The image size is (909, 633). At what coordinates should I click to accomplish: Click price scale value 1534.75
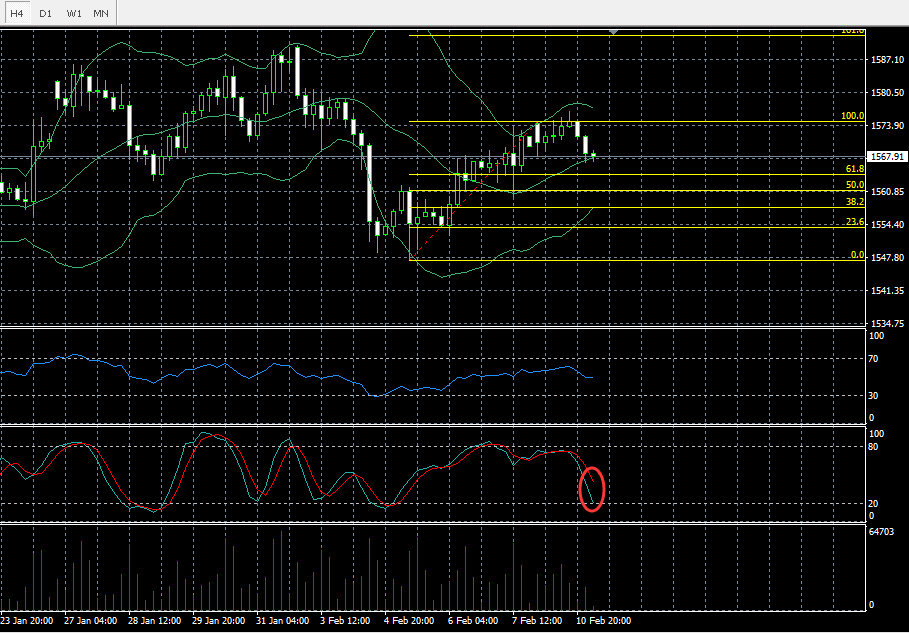[x=887, y=324]
